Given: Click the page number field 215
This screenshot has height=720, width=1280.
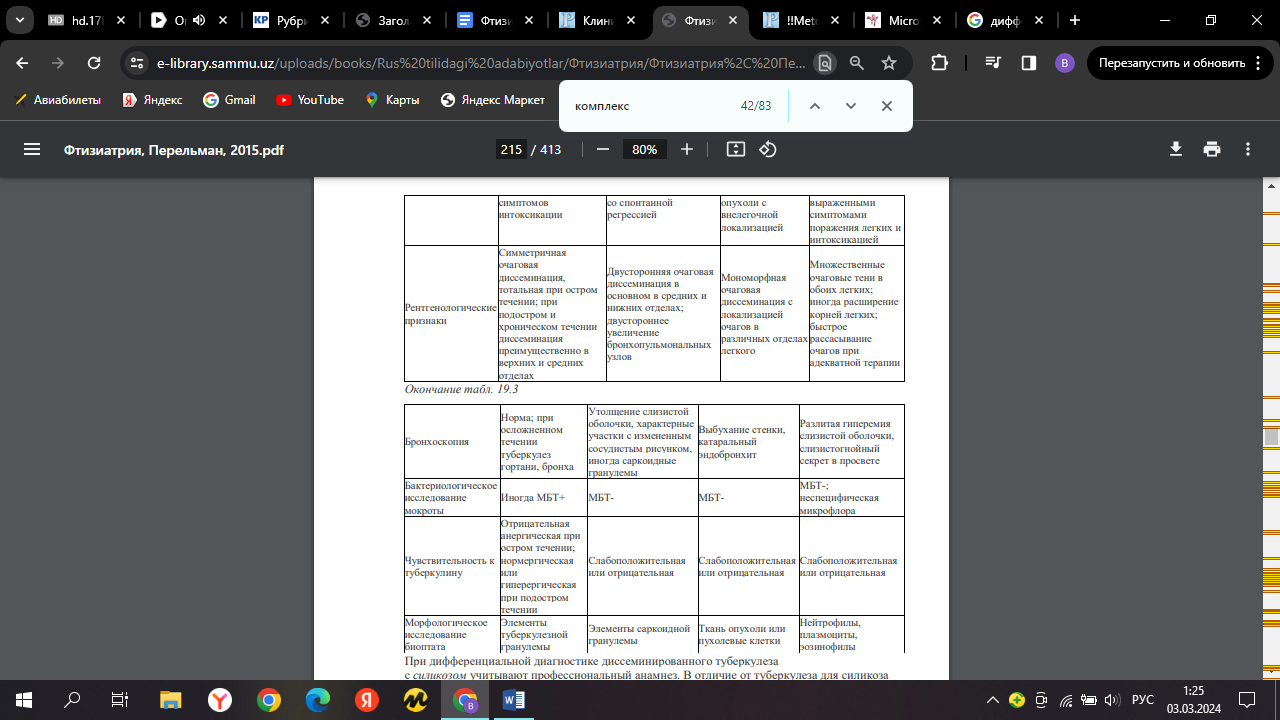Looking at the screenshot, I should pos(511,149).
